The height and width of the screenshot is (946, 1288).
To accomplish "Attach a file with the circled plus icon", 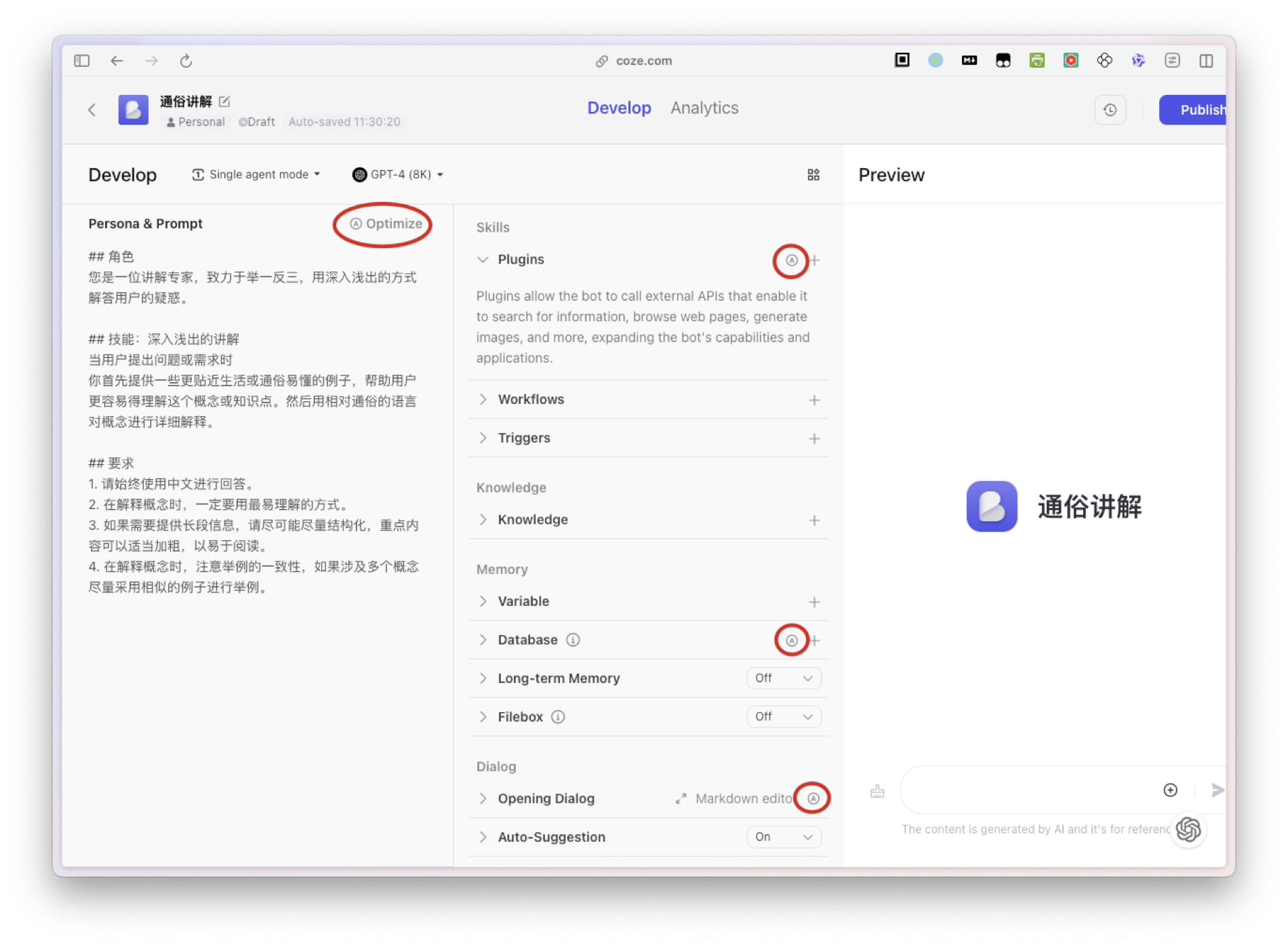I will (x=1170, y=790).
